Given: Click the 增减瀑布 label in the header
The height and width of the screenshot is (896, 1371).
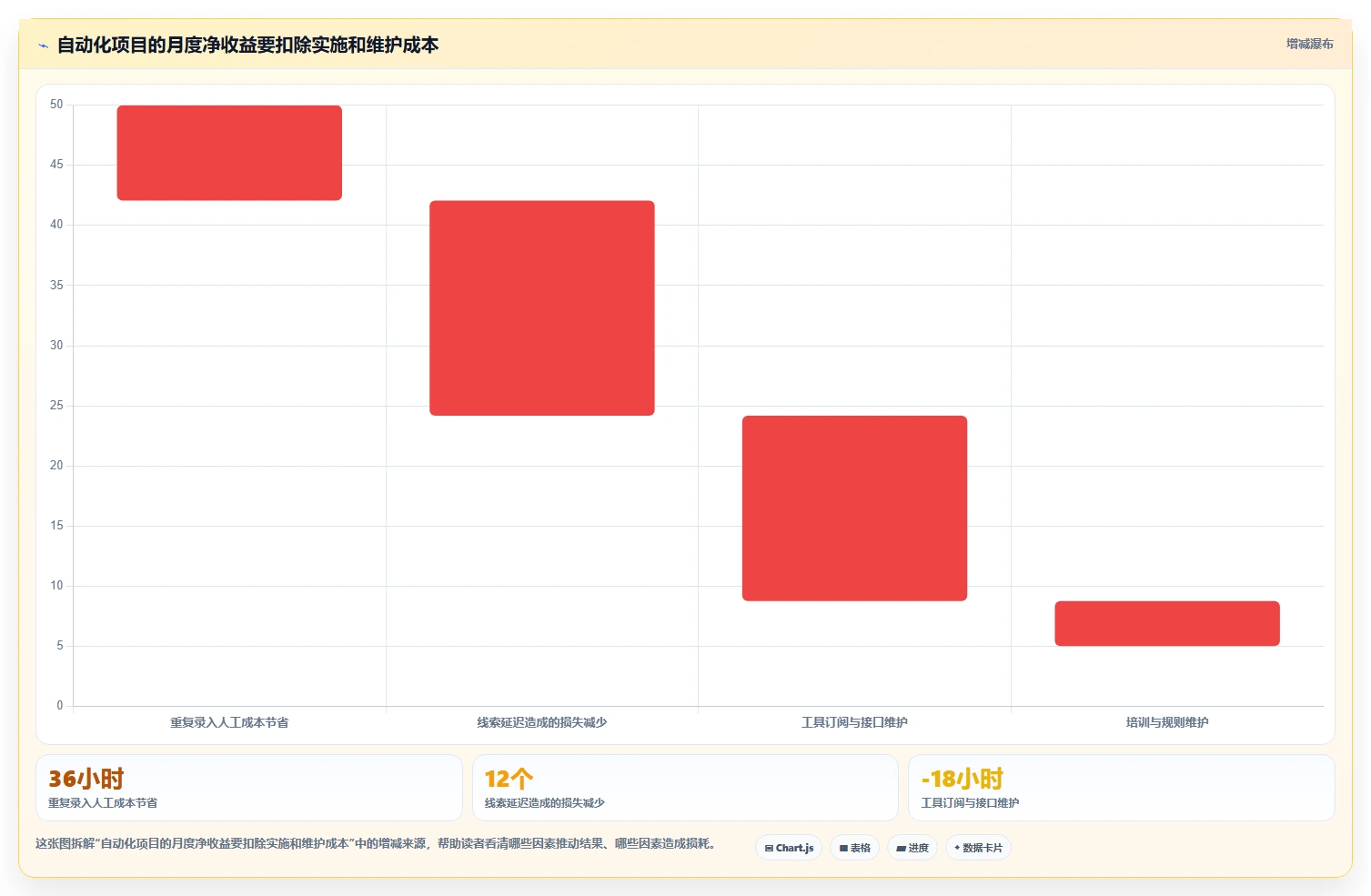Looking at the screenshot, I should pyautogui.click(x=1309, y=44).
